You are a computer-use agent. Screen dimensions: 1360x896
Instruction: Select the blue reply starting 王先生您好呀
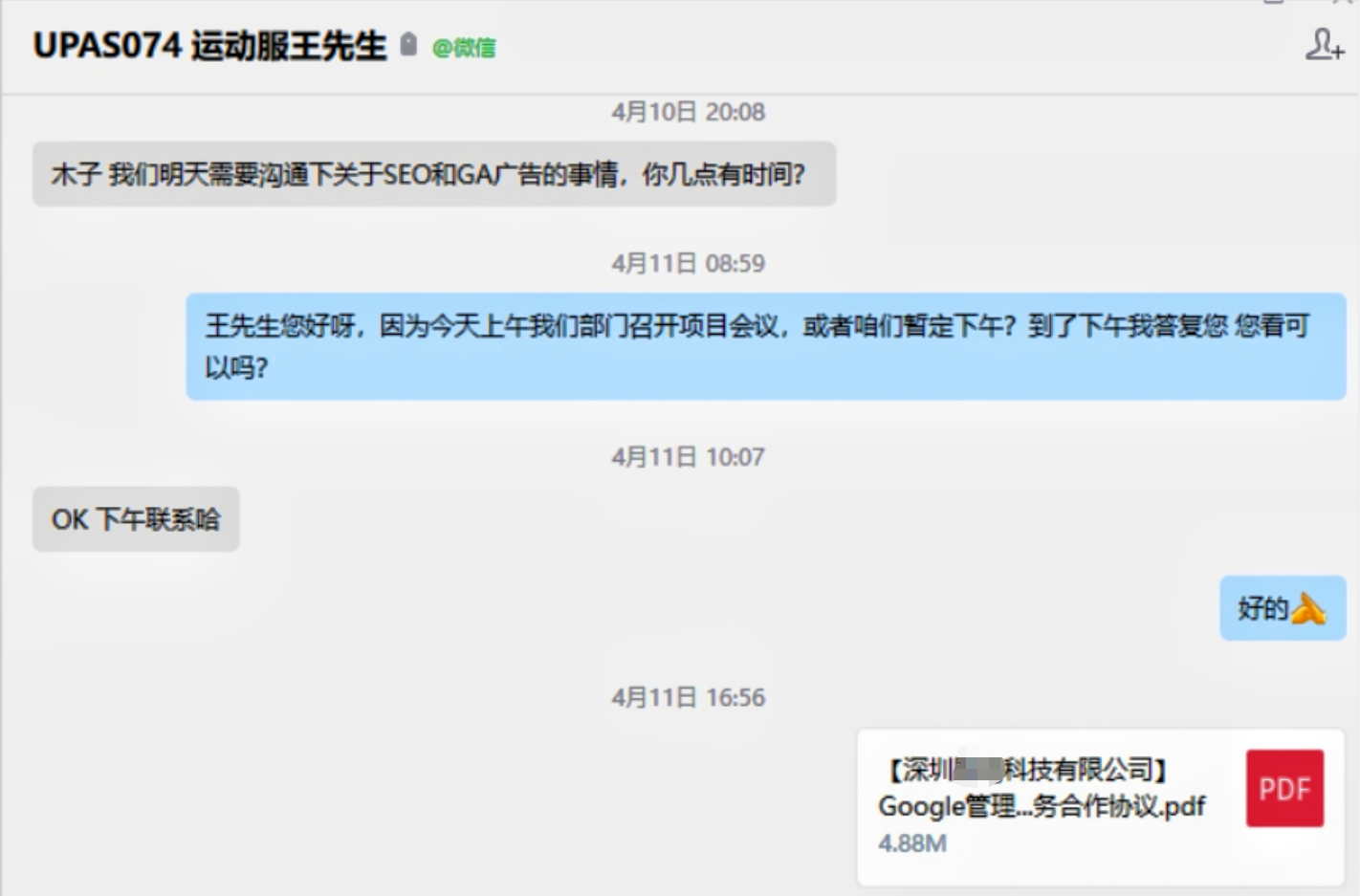tap(766, 346)
